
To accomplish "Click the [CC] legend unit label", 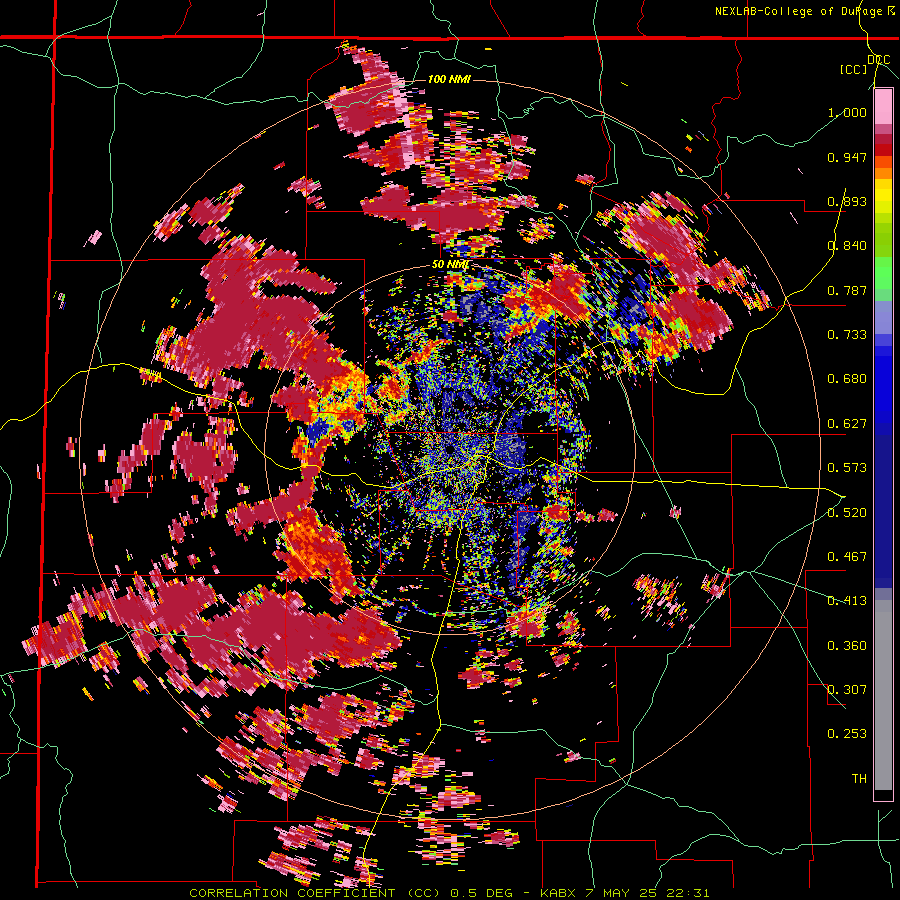I will pyautogui.click(x=854, y=69).
